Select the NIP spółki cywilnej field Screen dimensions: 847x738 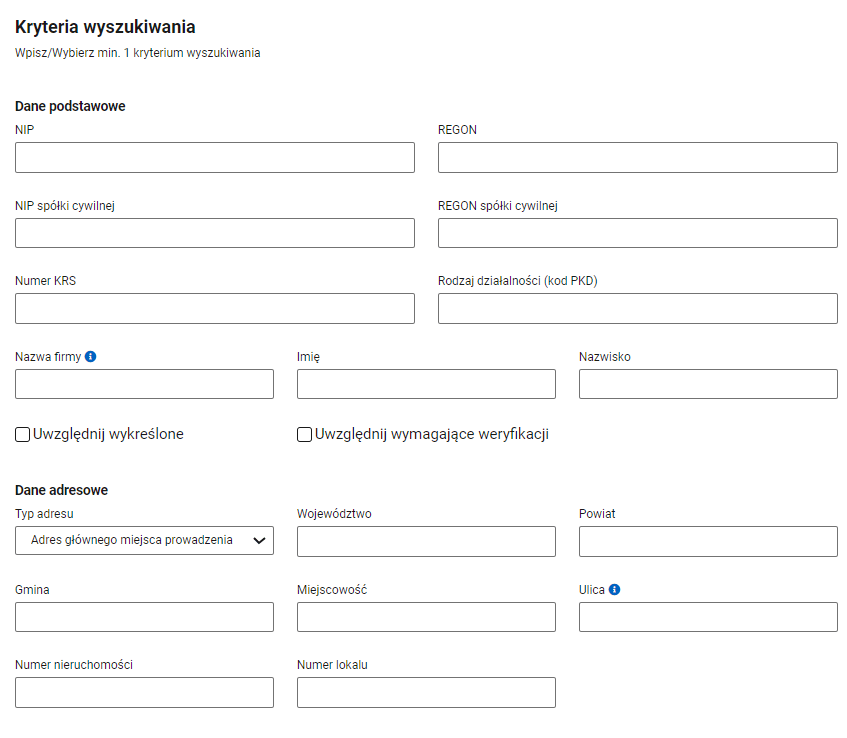point(215,234)
